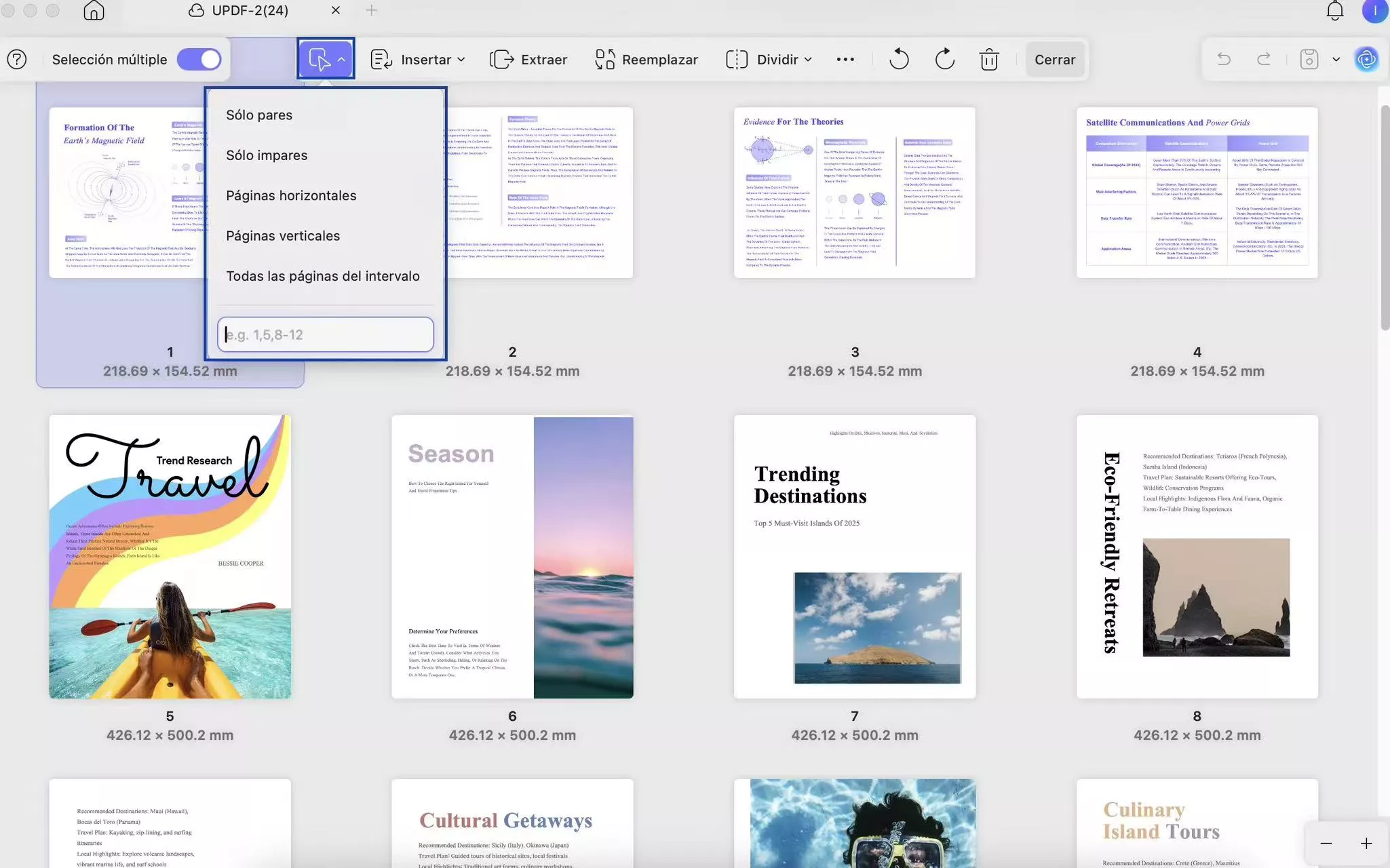Go to the home icon
The height and width of the screenshot is (868, 1390).
[94, 10]
